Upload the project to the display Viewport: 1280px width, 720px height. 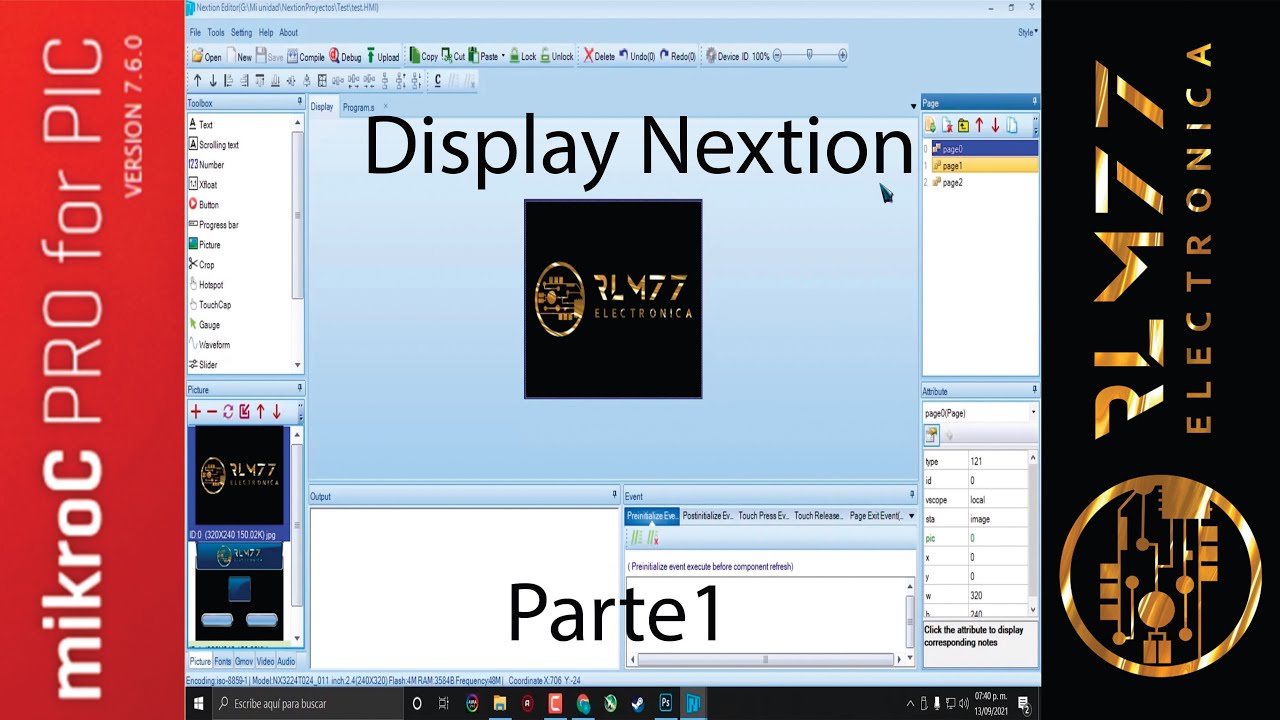pos(383,57)
